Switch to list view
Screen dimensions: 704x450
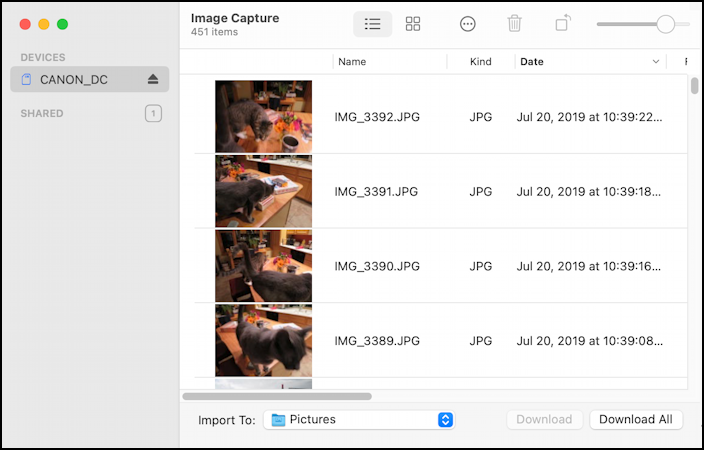[373, 24]
